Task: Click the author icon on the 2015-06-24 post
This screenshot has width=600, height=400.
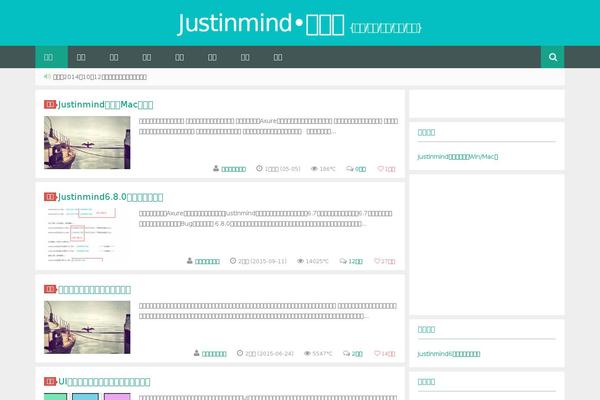Action: click(196, 353)
